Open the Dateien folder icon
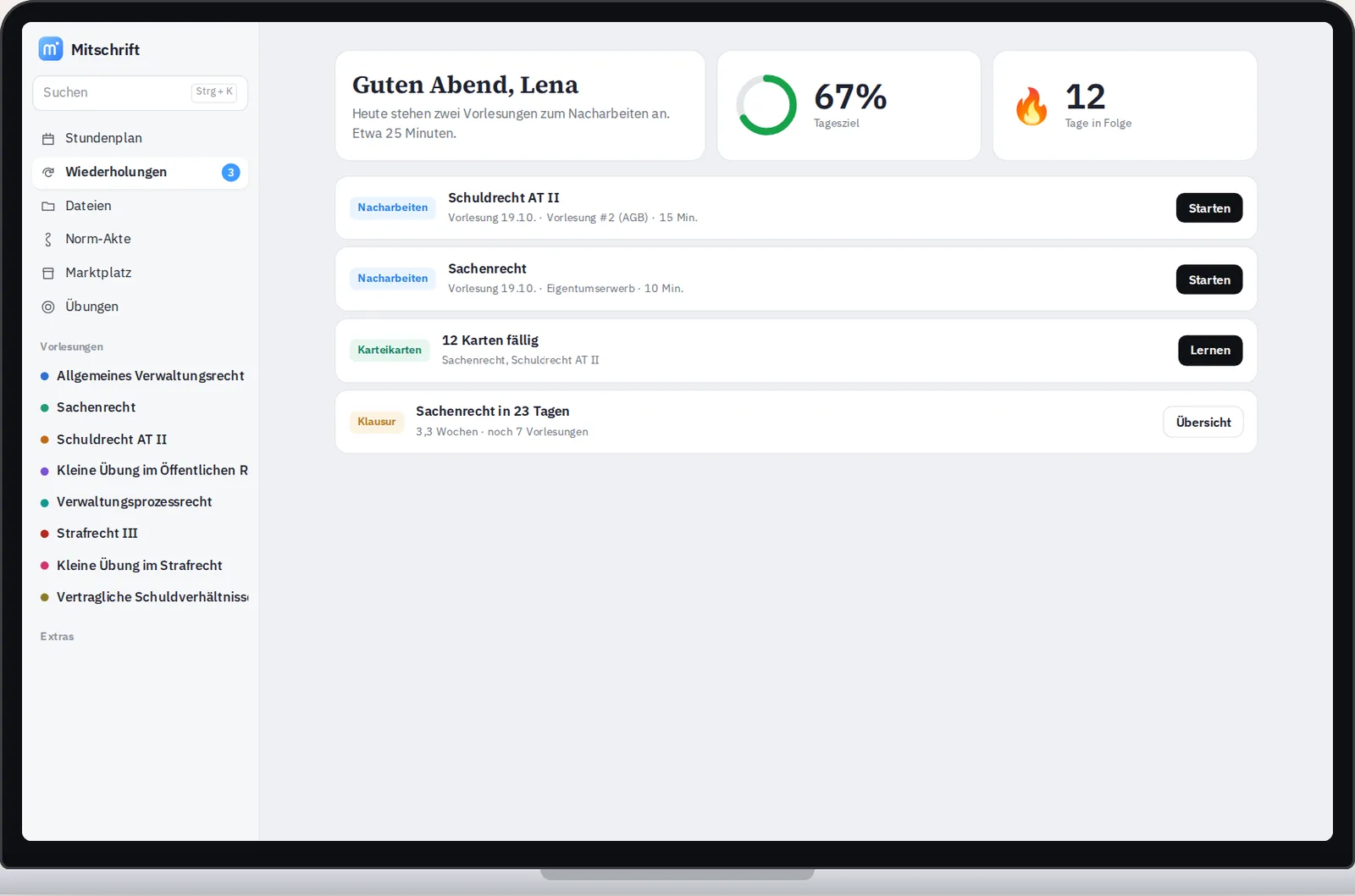 [x=48, y=207]
